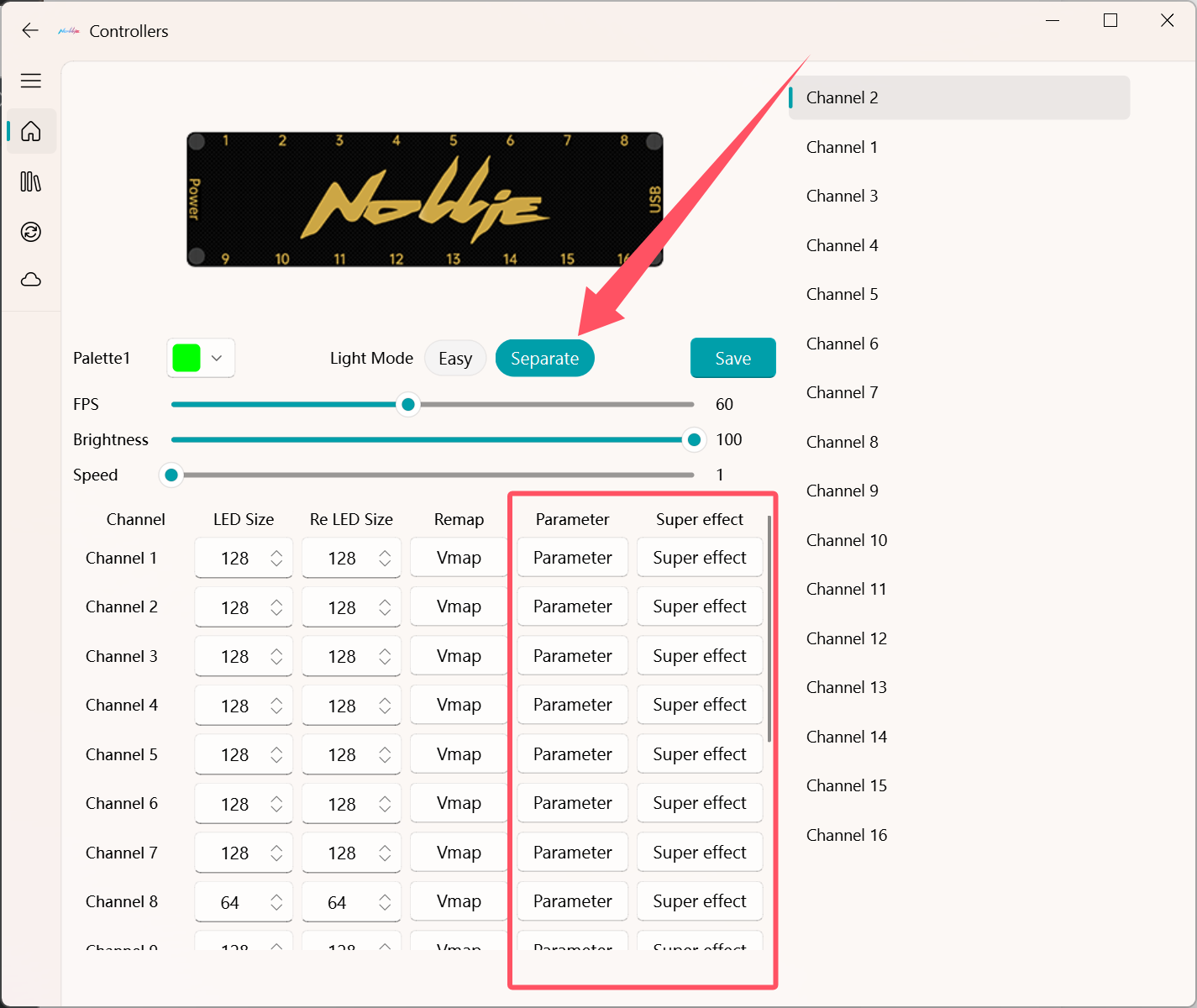Click the Brightness slider handle
This screenshot has height=1008, width=1197.
694,440
